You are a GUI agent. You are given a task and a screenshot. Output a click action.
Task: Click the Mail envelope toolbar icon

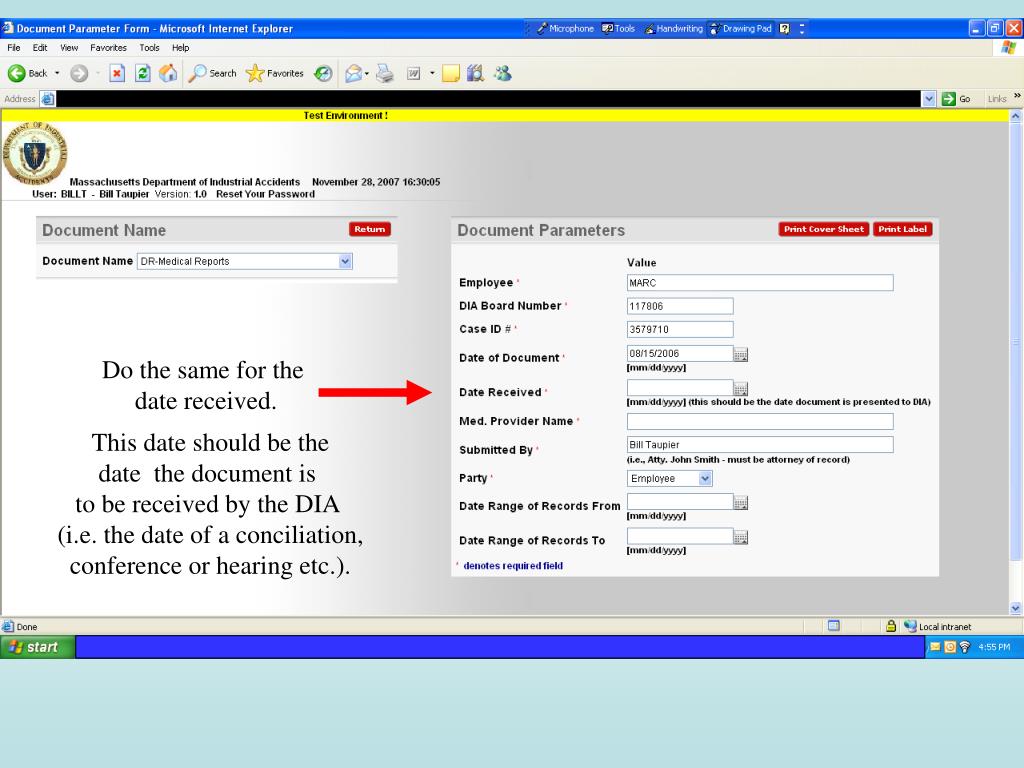353,73
